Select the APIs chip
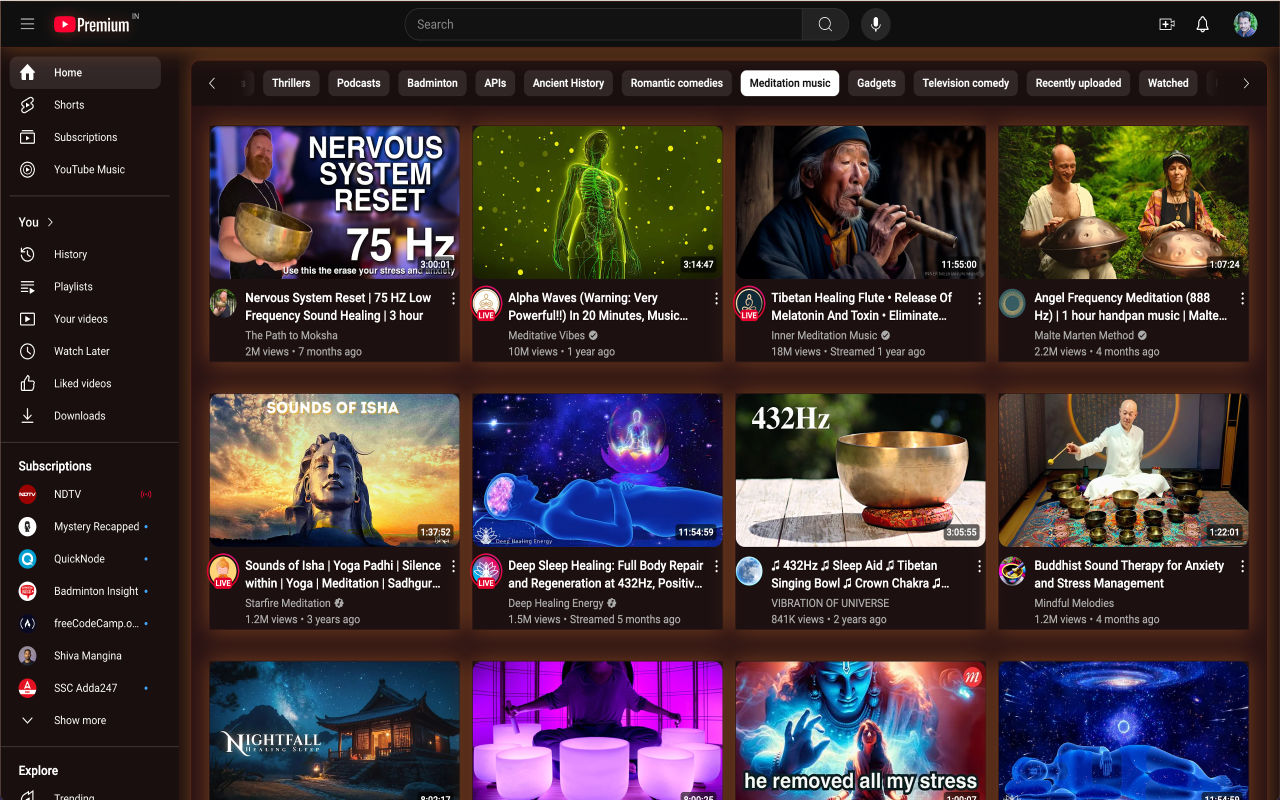This screenshot has height=800, width=1280. click(495, 83)
